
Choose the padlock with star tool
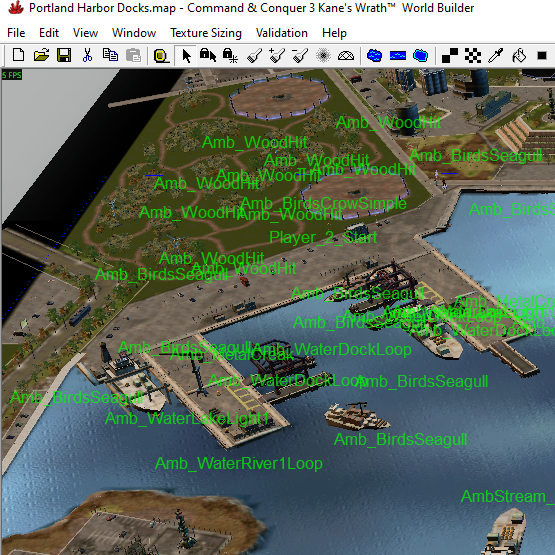pyautogui.click(x=230, y=56)
